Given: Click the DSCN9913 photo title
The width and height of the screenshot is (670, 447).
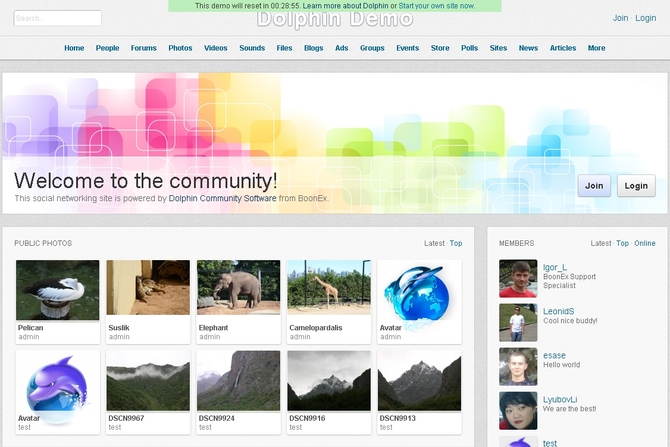Looking at the screenshot, I should 397,418.
